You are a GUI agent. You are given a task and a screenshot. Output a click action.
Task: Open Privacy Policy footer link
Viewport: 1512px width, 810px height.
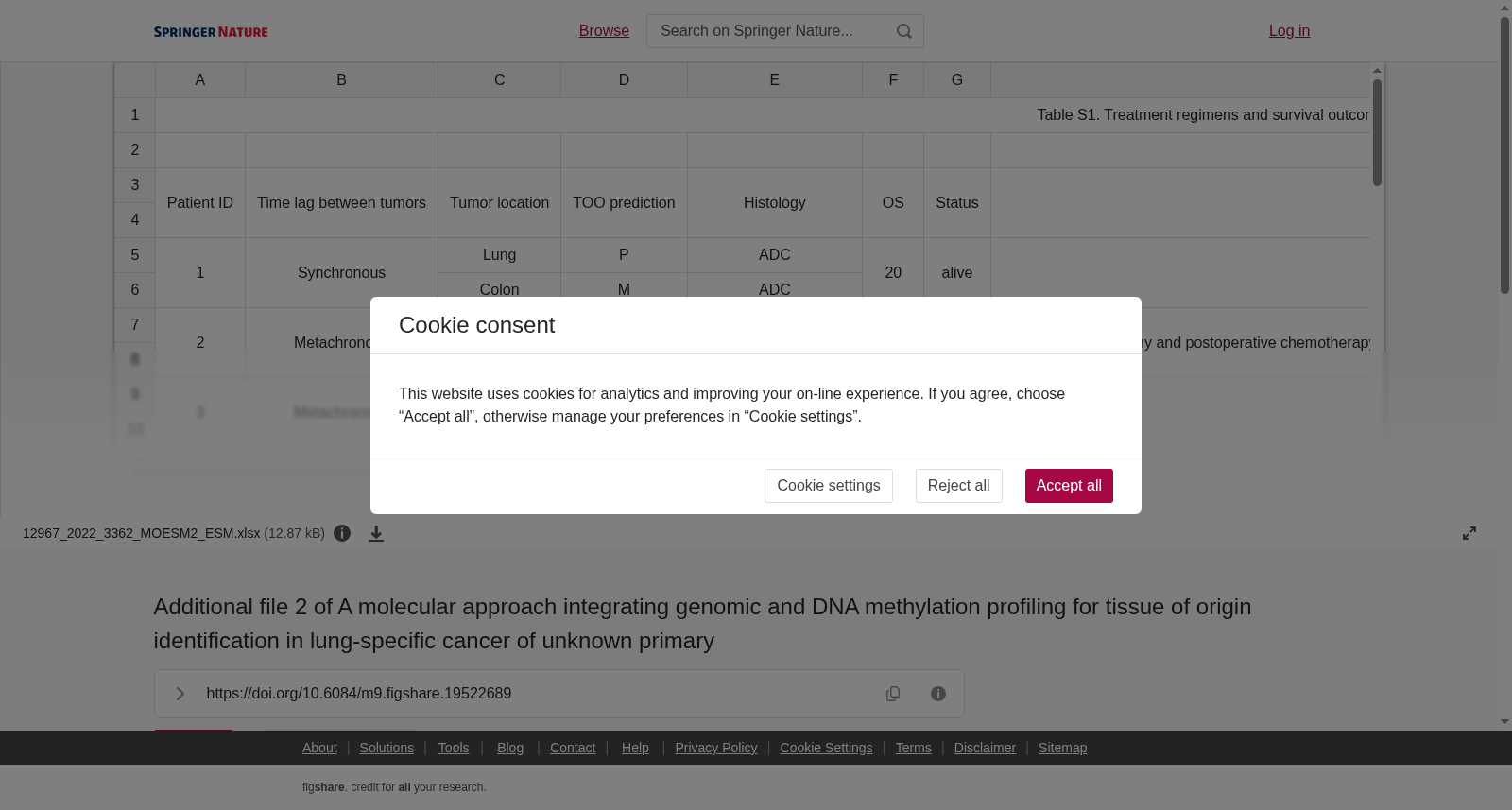[x=716, y=748]
